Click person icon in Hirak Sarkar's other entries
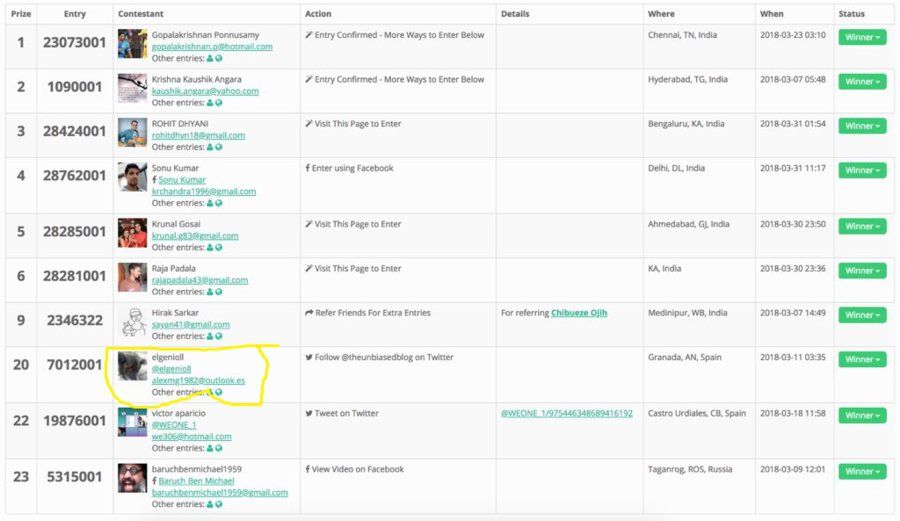This screenshot has width=900, height=521. click(x=210, y=336)
